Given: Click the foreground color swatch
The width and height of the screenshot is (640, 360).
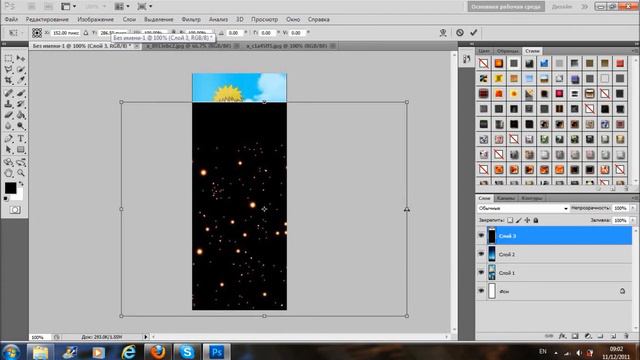Looking at the screenshot, I should 11,188.
